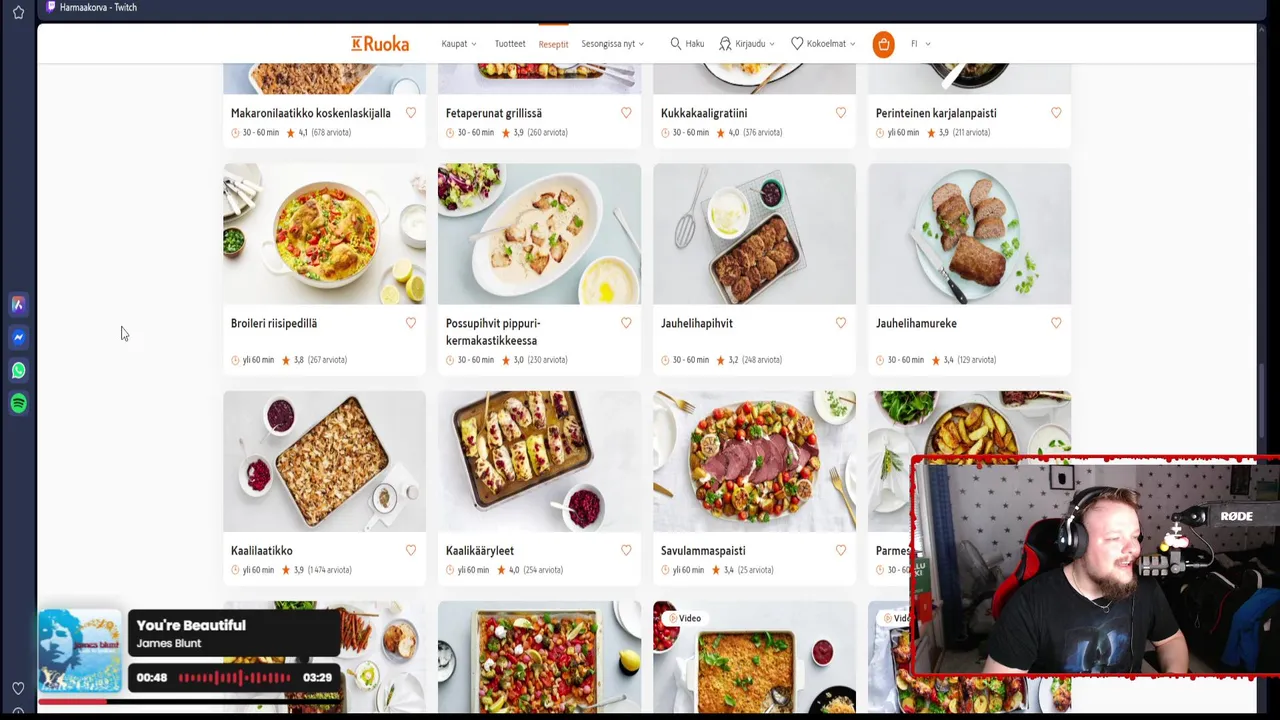Image resolution: width=1280 pixels, height=720 pixels.
Task: Expand the Sesongissa nyt dropdown
Action: (612, 44)
